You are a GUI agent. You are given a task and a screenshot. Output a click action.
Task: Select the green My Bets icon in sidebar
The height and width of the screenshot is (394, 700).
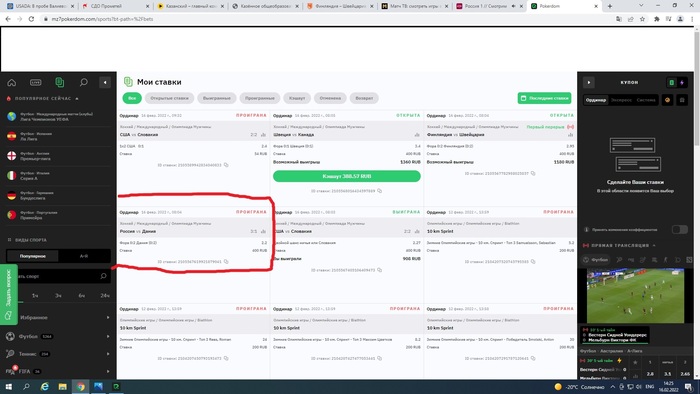click(x=59, y=82)
